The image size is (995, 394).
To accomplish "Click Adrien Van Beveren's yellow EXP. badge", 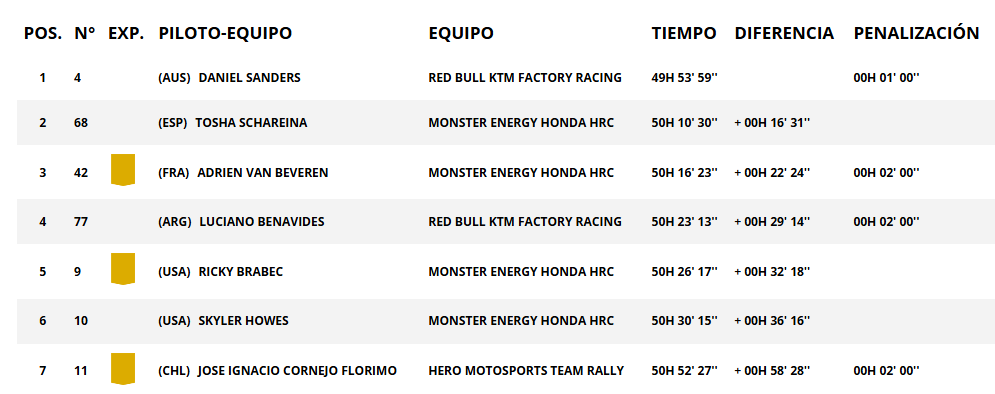I will 122,169.
